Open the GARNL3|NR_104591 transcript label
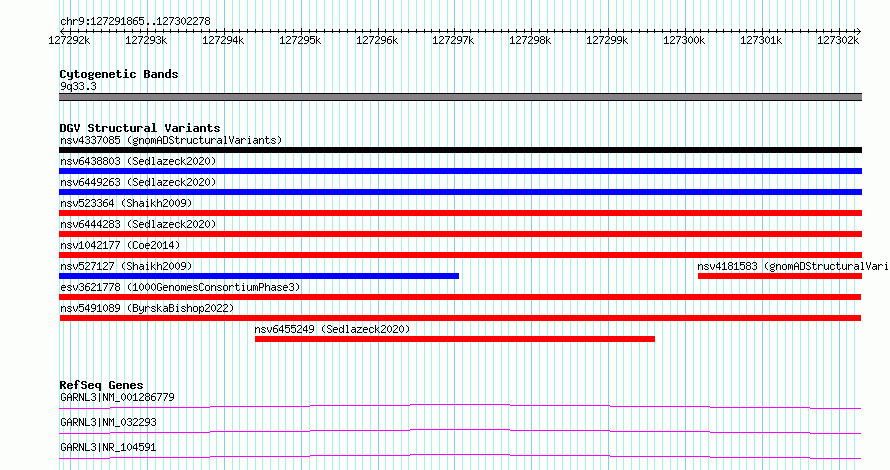This screenshot has width=890, height=470. coord(108,447)
